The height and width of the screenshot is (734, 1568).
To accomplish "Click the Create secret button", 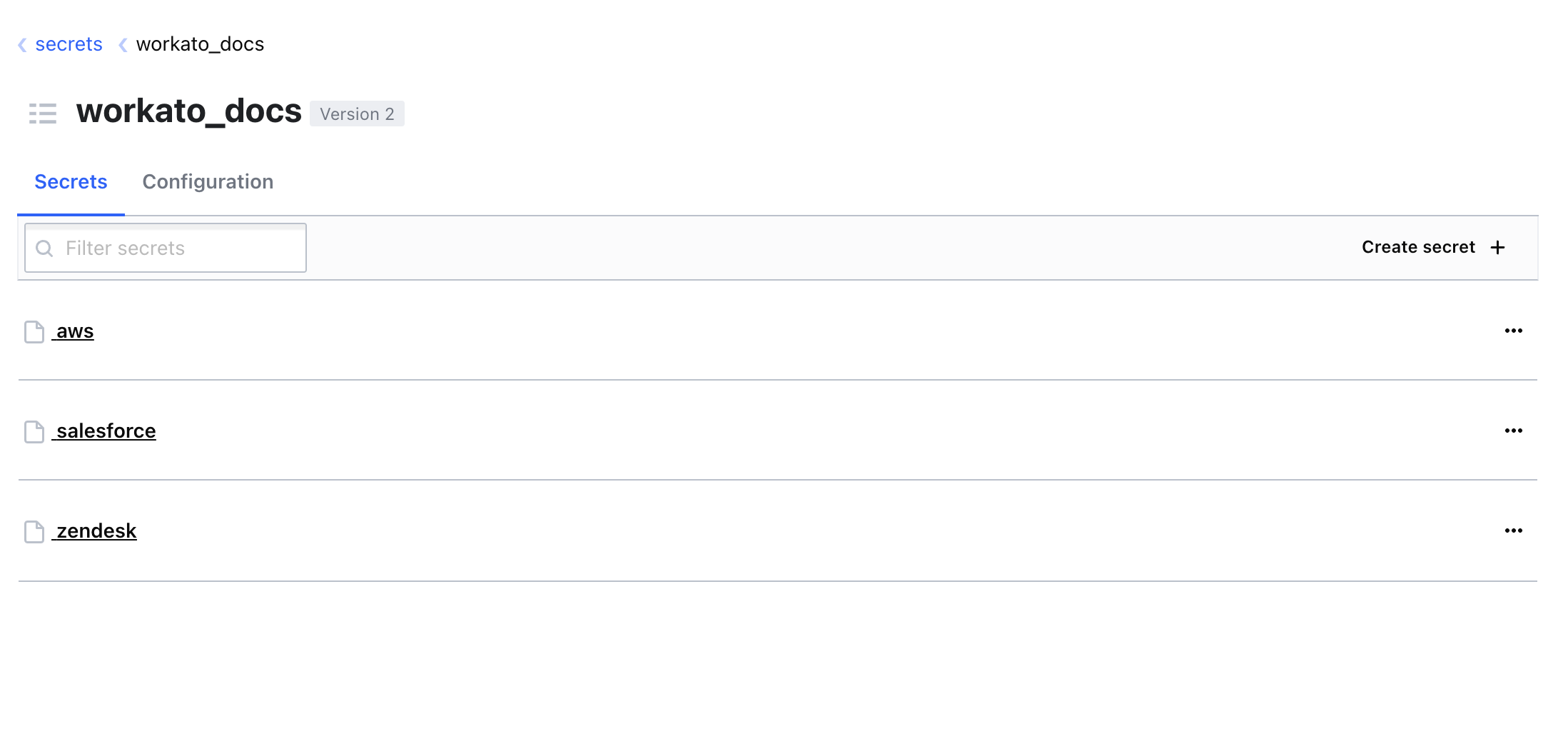I will click(1418, 247).
